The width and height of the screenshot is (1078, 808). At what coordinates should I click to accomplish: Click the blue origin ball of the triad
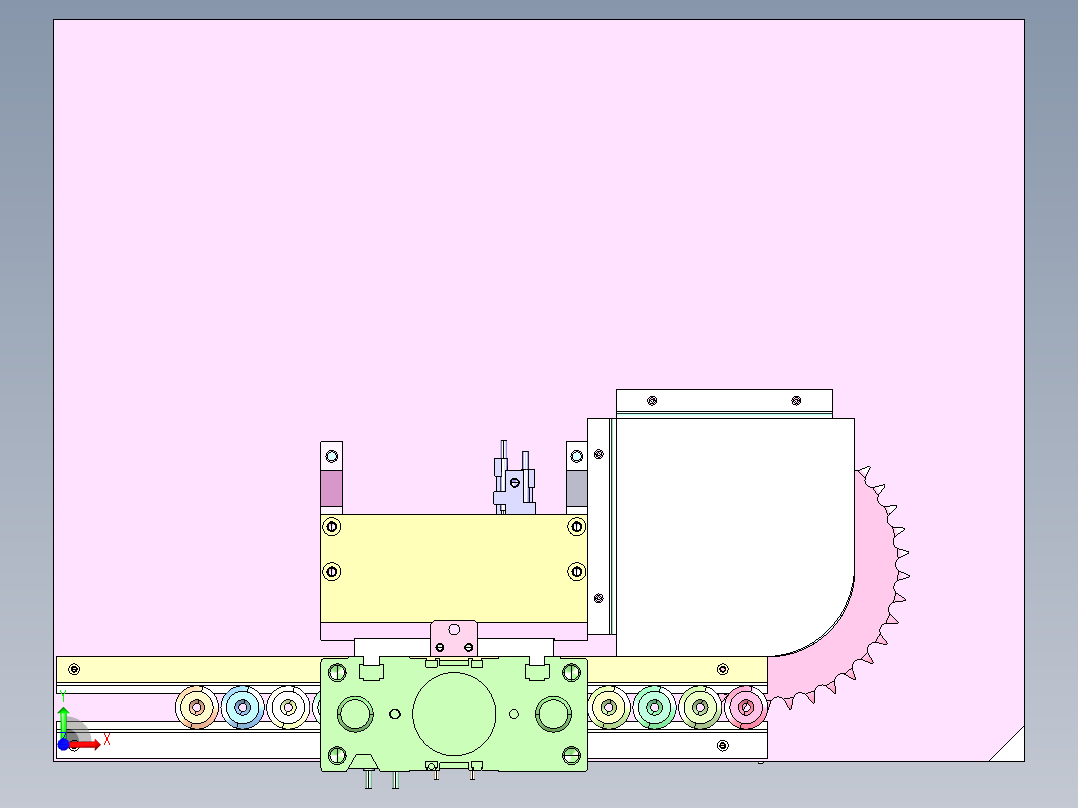tap(63, 744)
